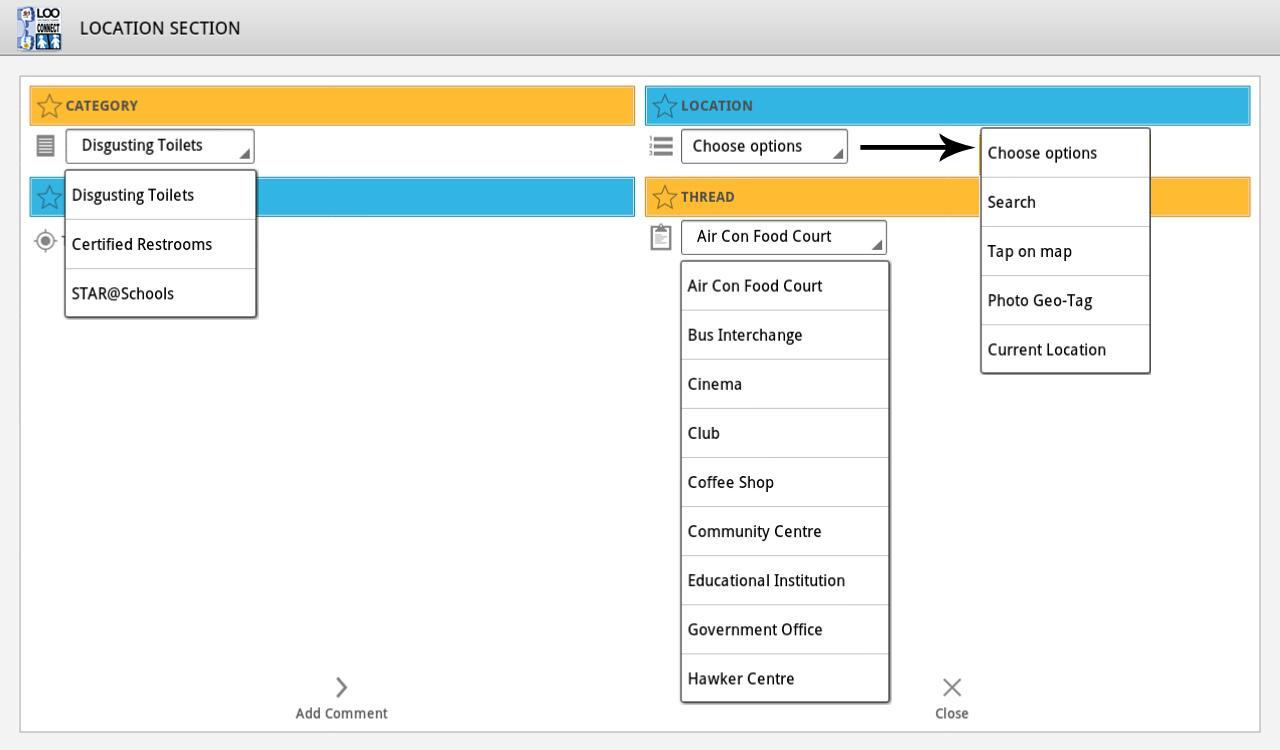
Task: Open the Disgusting Toilets category dropdown
Action: point(160,146)
